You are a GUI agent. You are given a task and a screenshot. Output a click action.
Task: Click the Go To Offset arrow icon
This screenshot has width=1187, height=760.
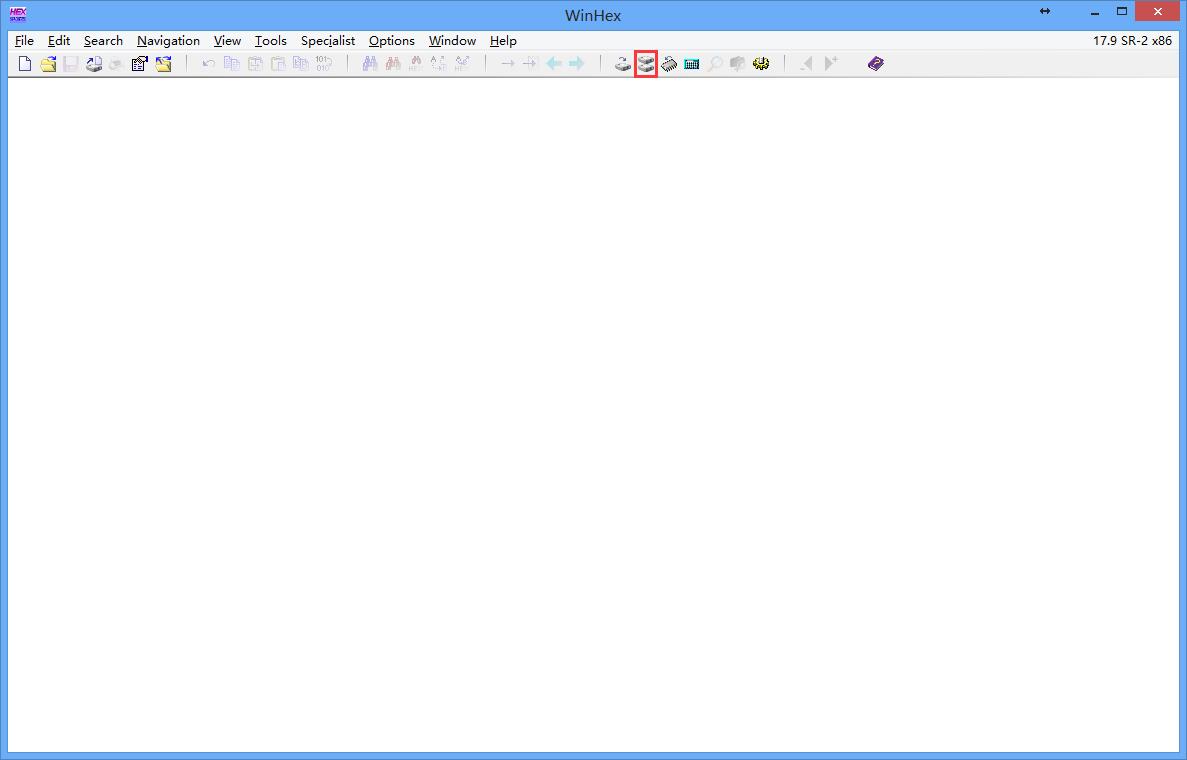click(x=508, y=64)
